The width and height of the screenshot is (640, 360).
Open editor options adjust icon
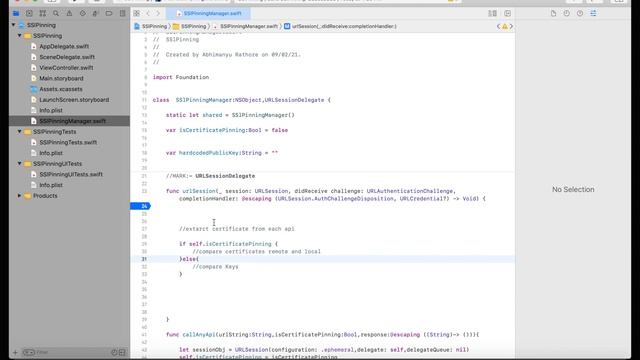[493, 13]
